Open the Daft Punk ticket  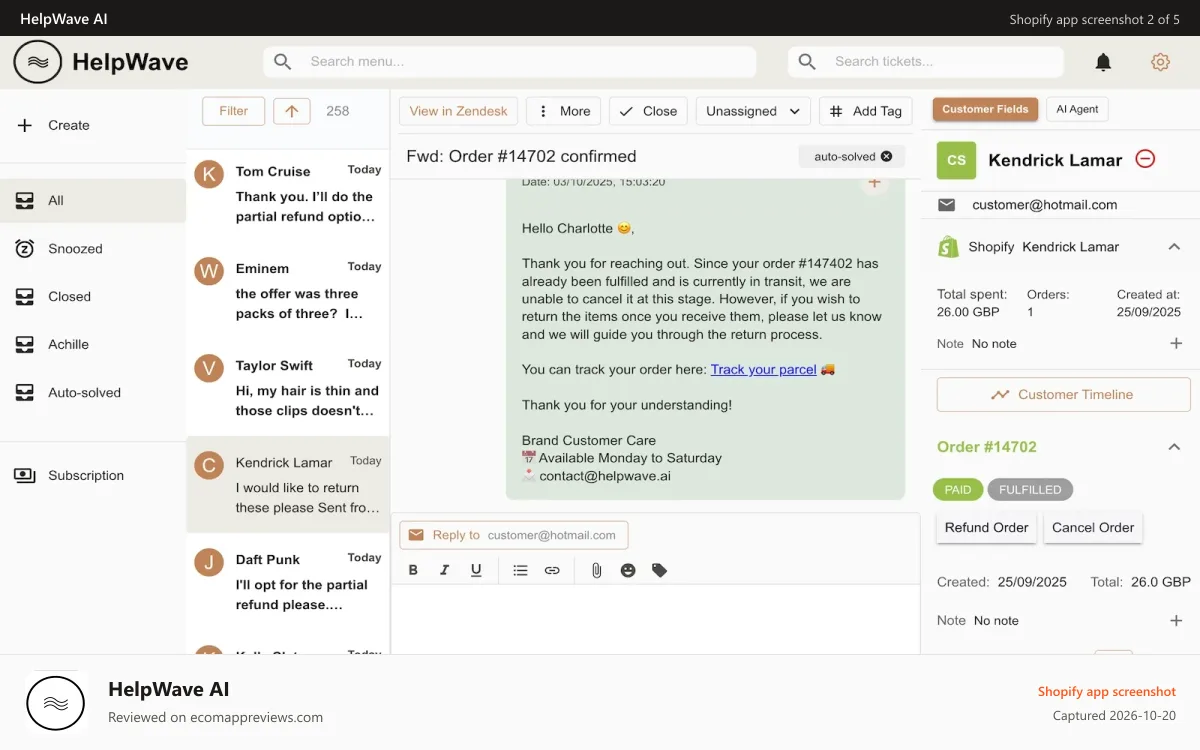(288, 582)
